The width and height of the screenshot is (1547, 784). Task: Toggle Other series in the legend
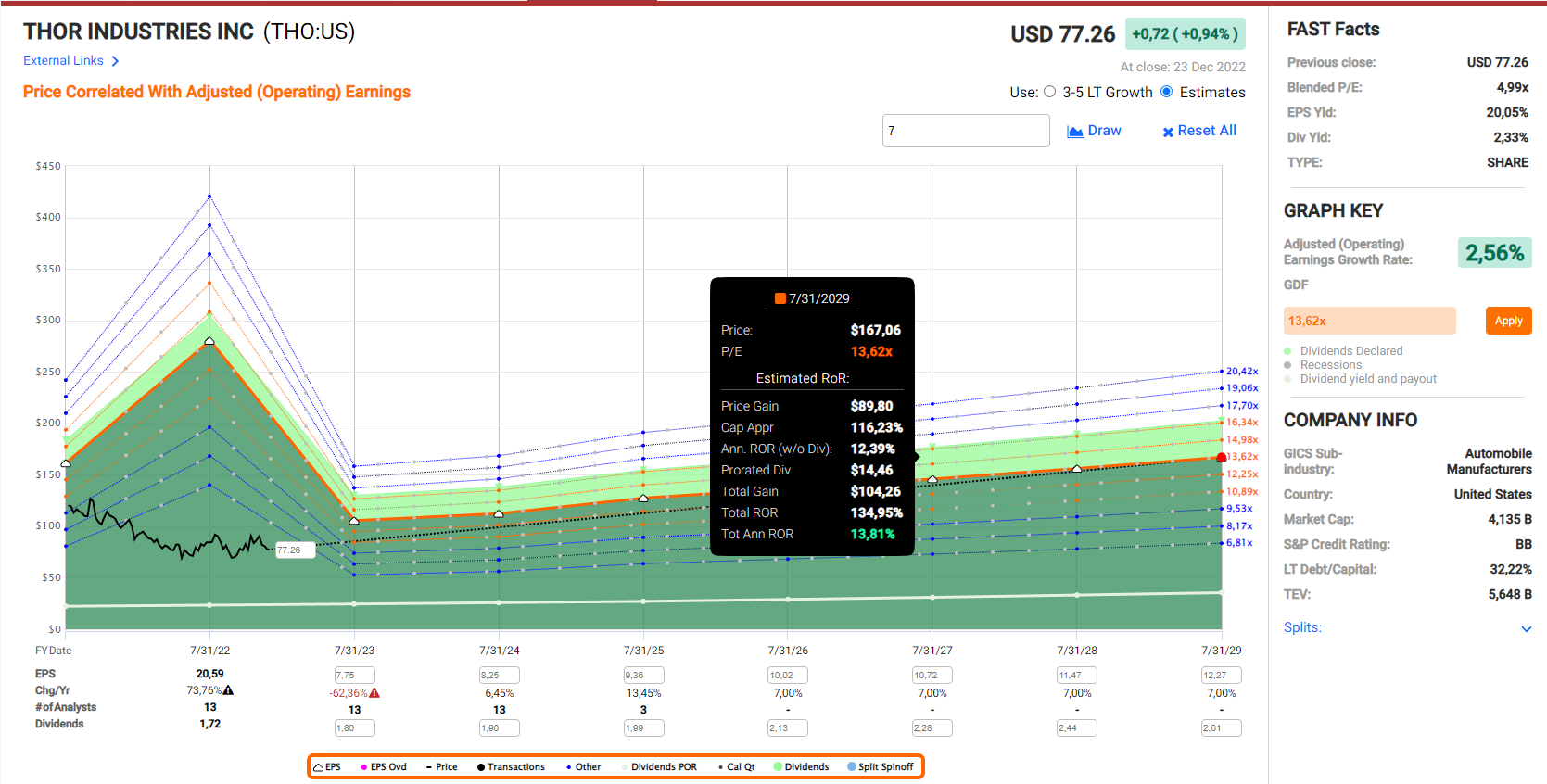point(583,767)
